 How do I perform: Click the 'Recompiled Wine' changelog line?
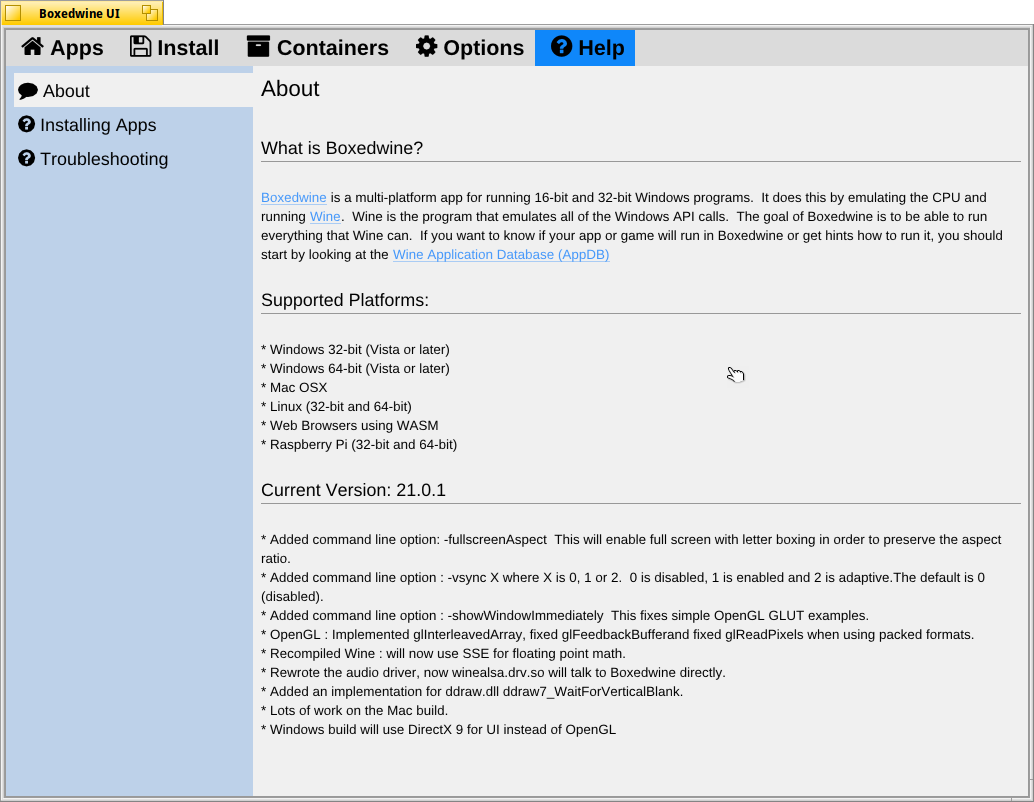[443, 654]
